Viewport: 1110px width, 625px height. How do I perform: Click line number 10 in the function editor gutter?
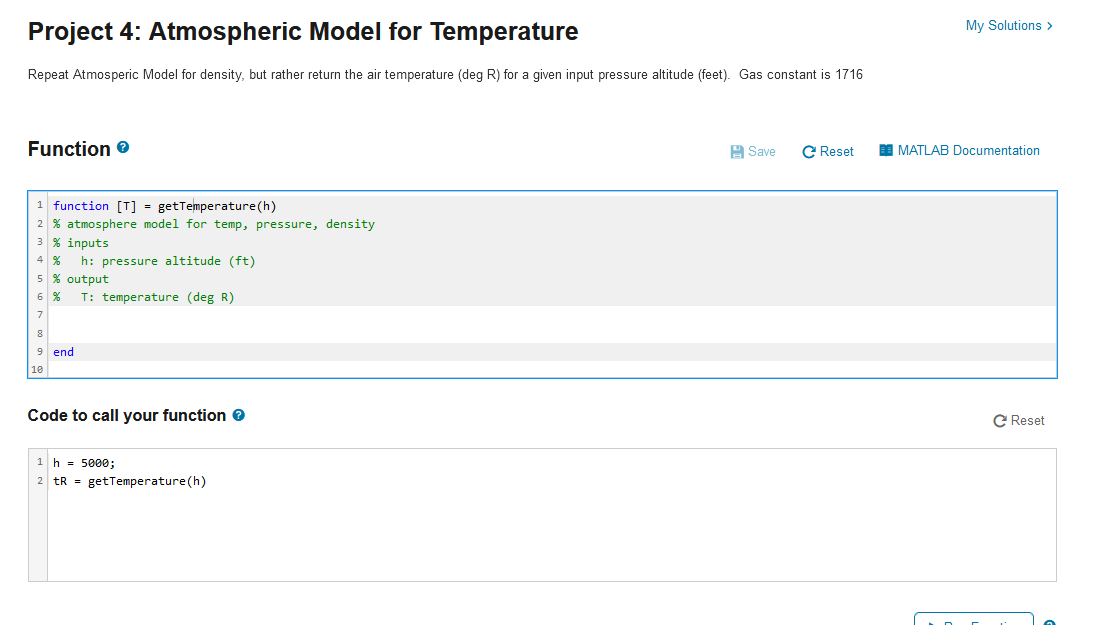pyautogui.click(x=38, y=369)
